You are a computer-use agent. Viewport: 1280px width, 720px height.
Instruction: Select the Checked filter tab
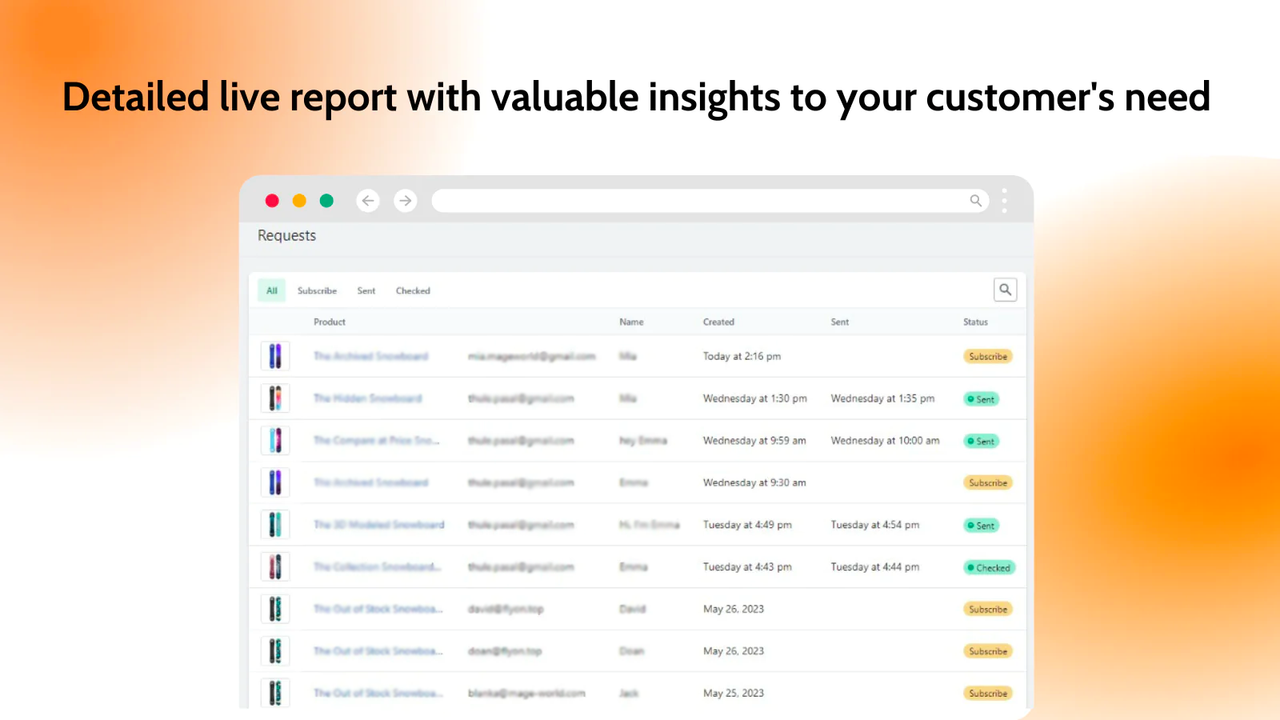[x=412, y=290]
